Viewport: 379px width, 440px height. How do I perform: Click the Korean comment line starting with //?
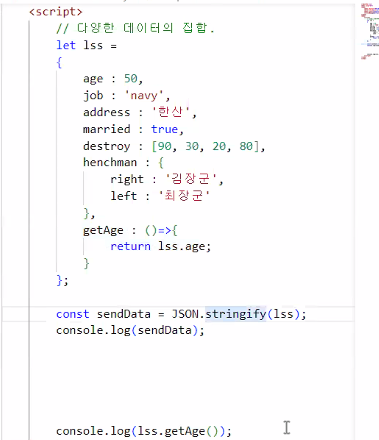tap(135, 28)
